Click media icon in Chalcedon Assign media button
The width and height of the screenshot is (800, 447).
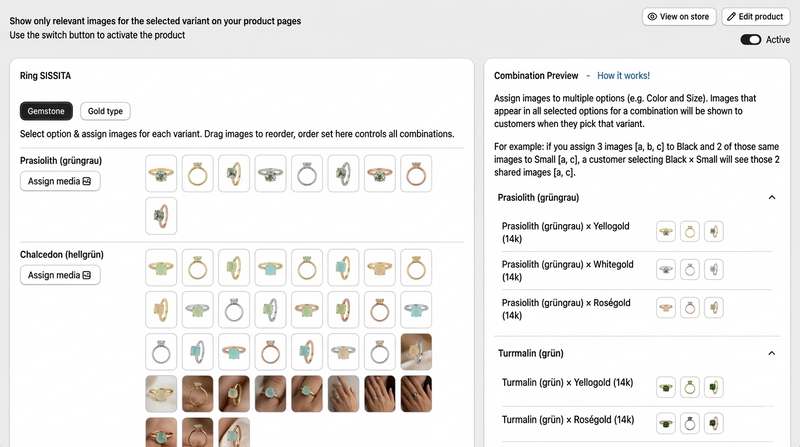pyautogui.click(x=87, y=275)
